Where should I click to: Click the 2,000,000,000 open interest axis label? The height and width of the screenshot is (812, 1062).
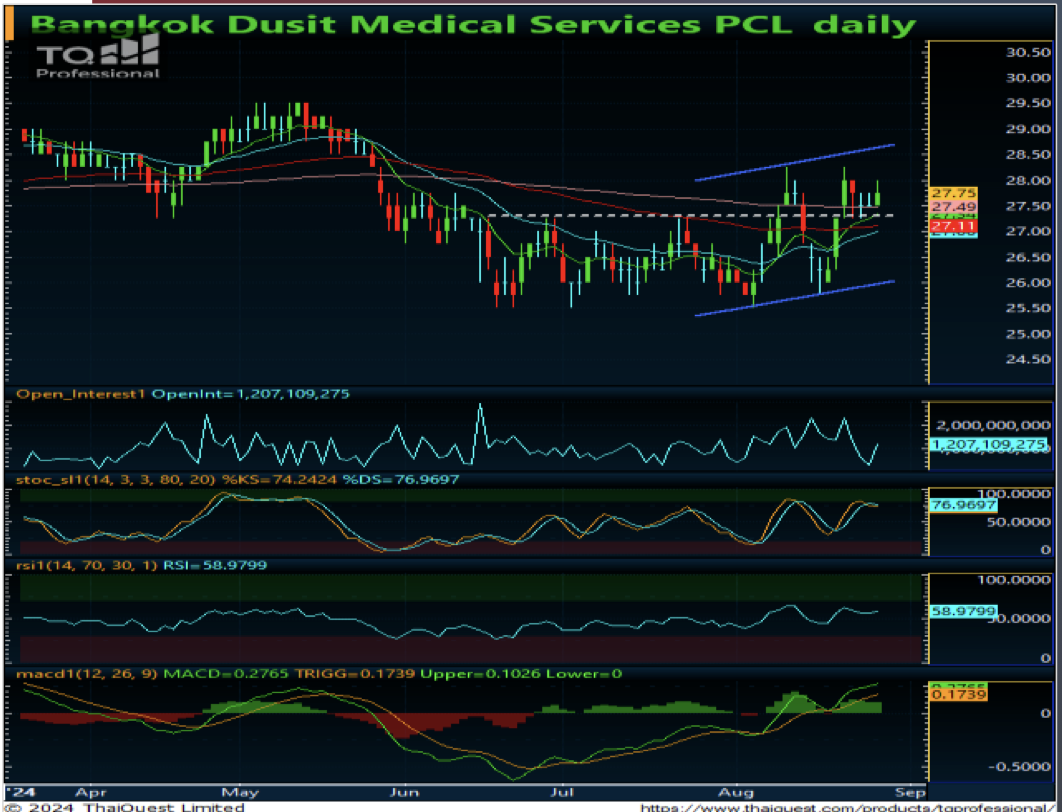(x=993, y=425)
